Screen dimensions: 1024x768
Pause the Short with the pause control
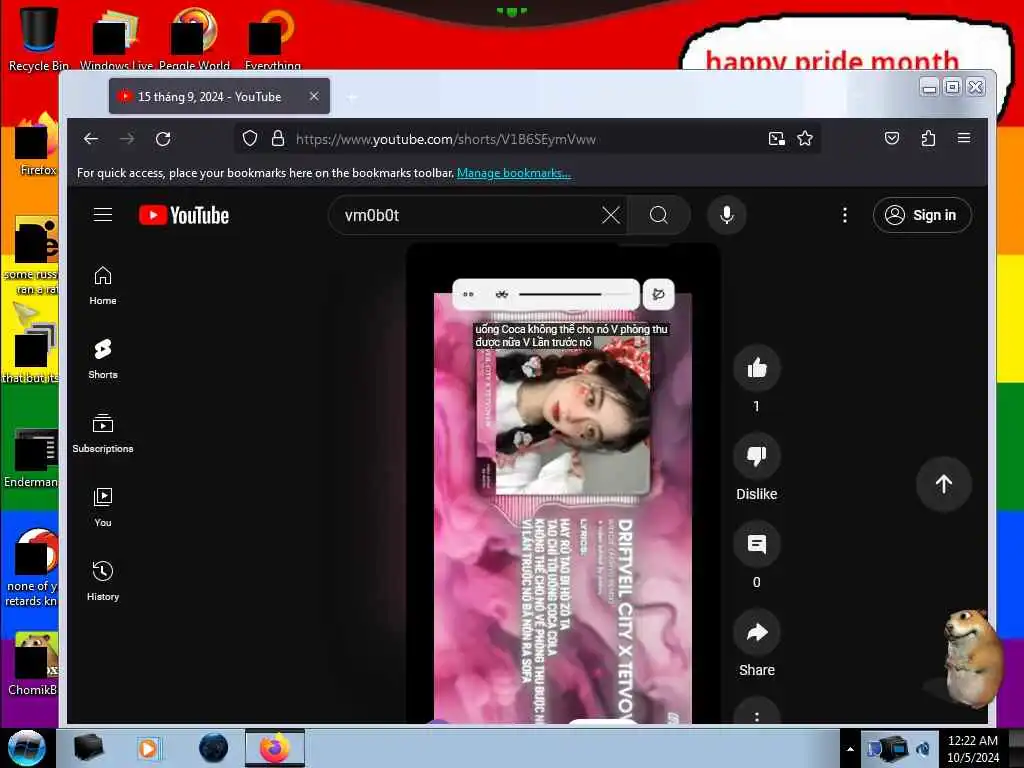point(468,295)
